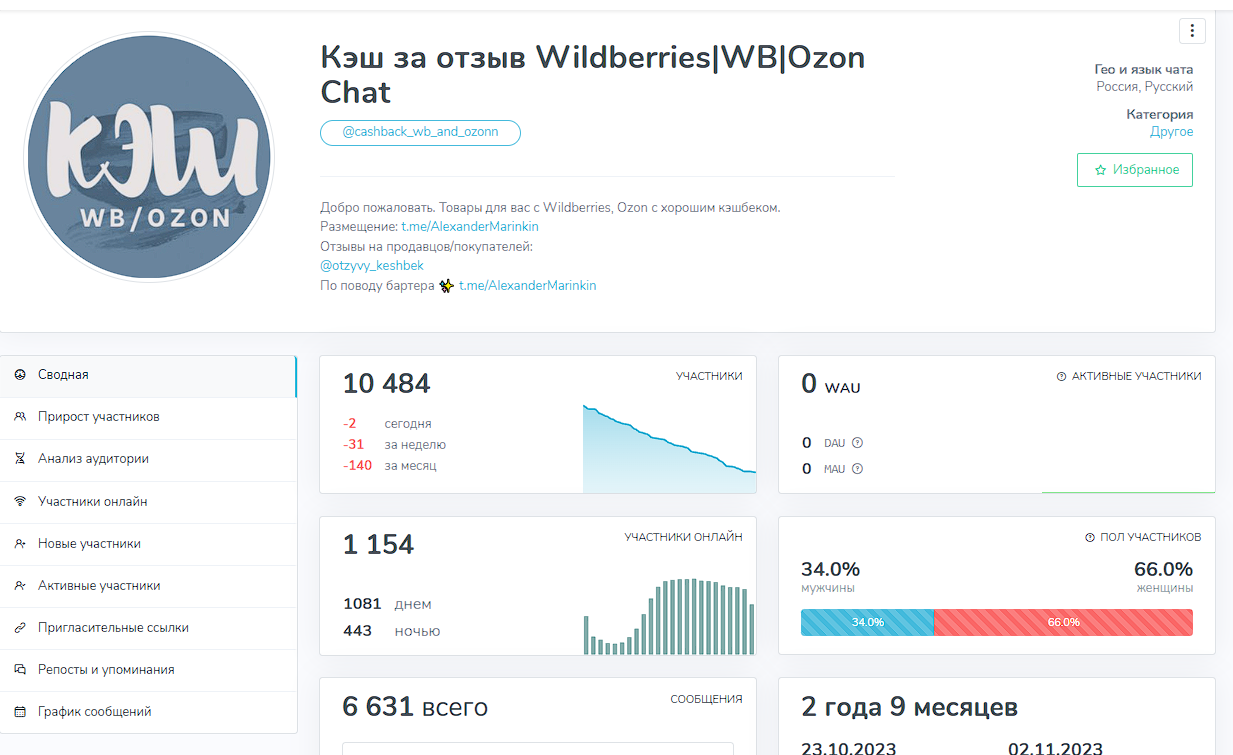Click the Новые участники user icon

[19, 544]
